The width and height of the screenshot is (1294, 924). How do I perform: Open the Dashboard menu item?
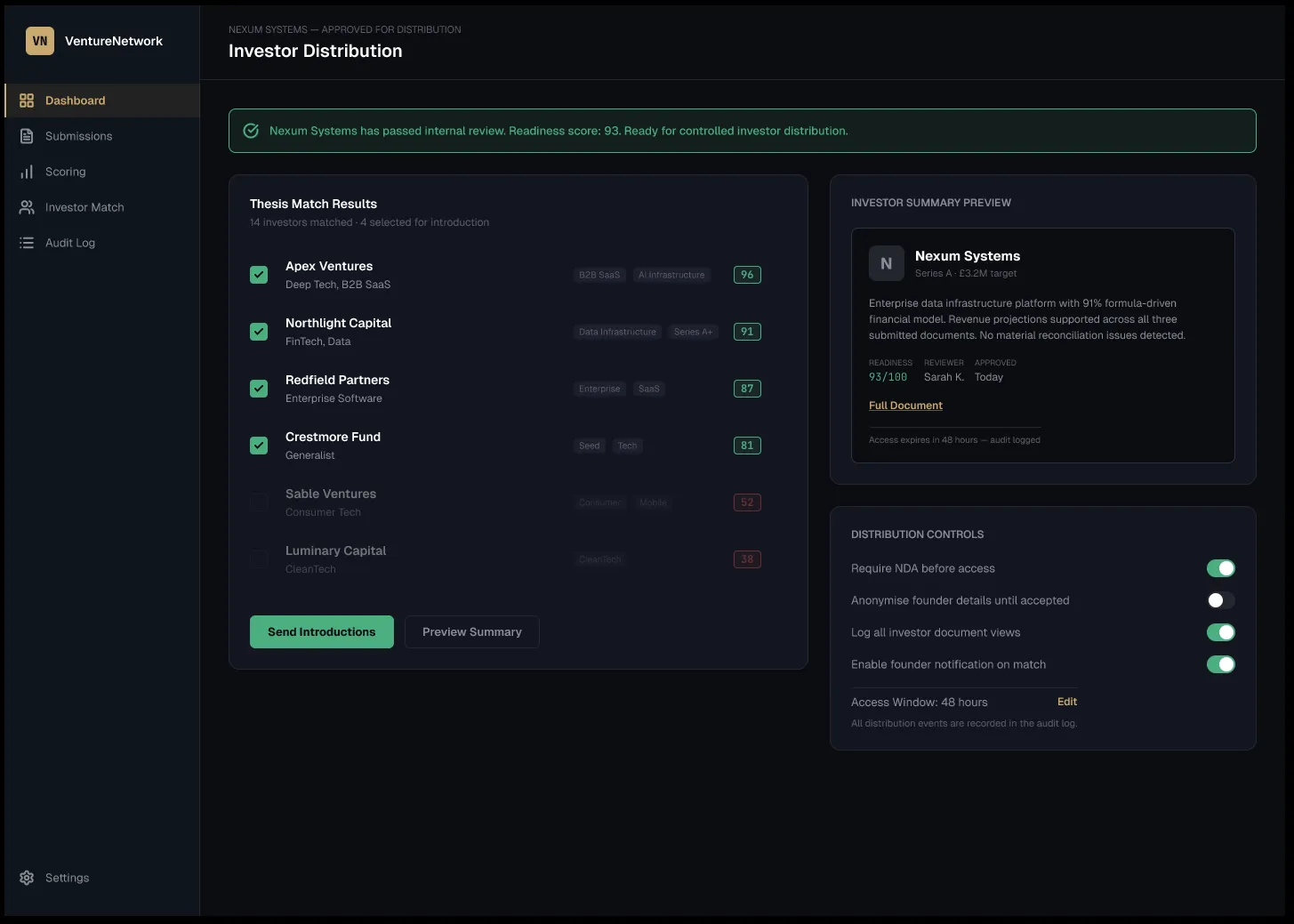click(102, 100)
